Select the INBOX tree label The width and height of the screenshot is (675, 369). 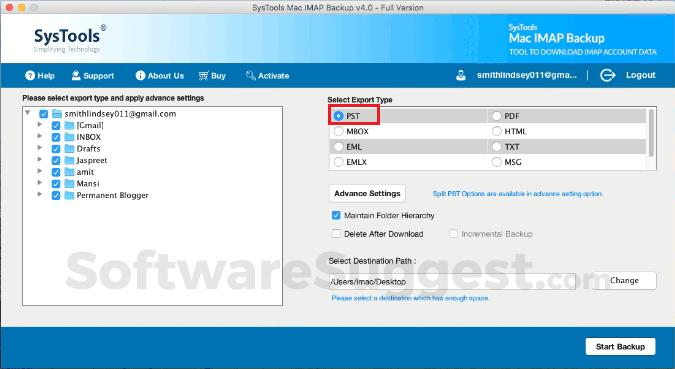tap(89, 137)
